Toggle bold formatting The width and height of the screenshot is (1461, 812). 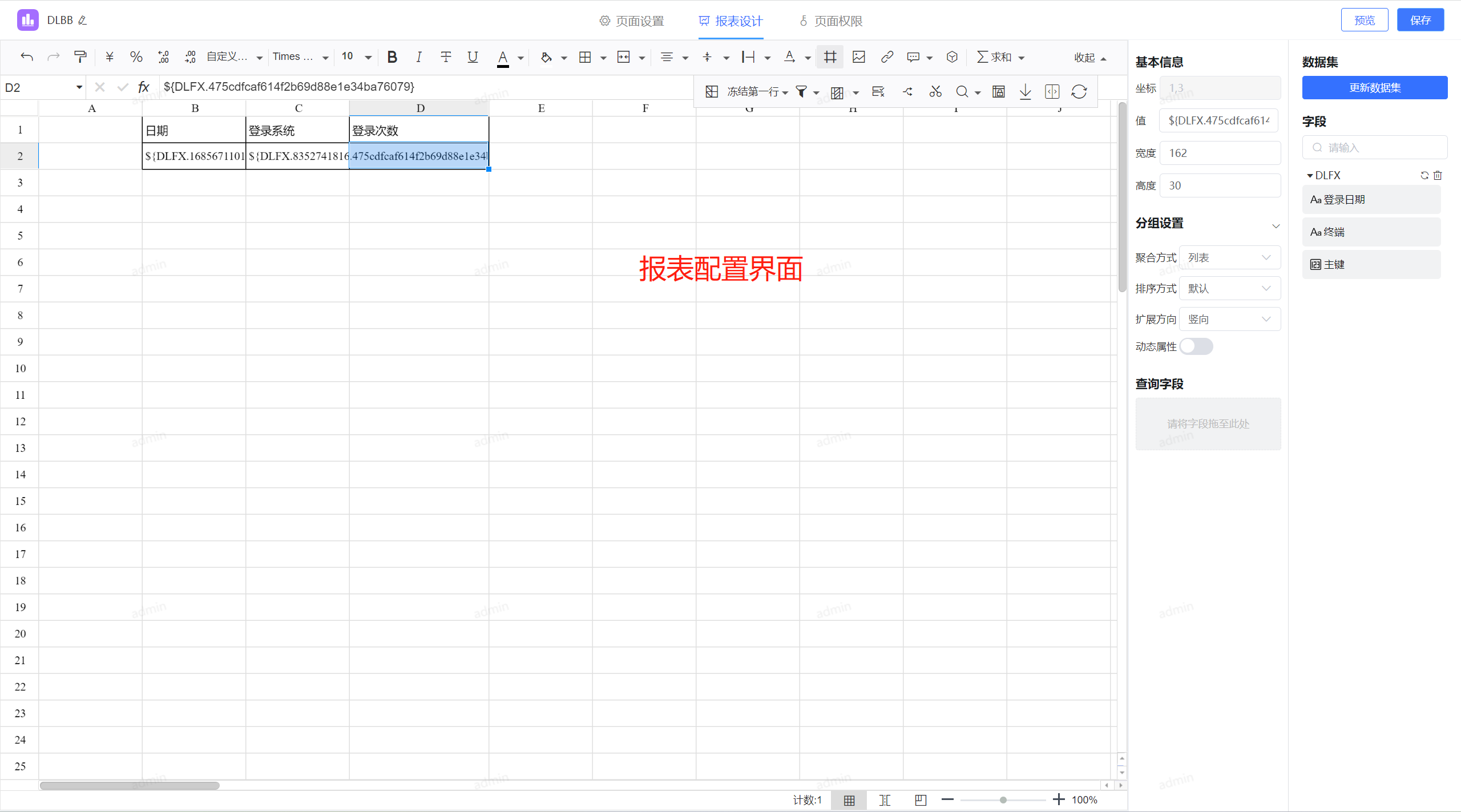(392, 57)
